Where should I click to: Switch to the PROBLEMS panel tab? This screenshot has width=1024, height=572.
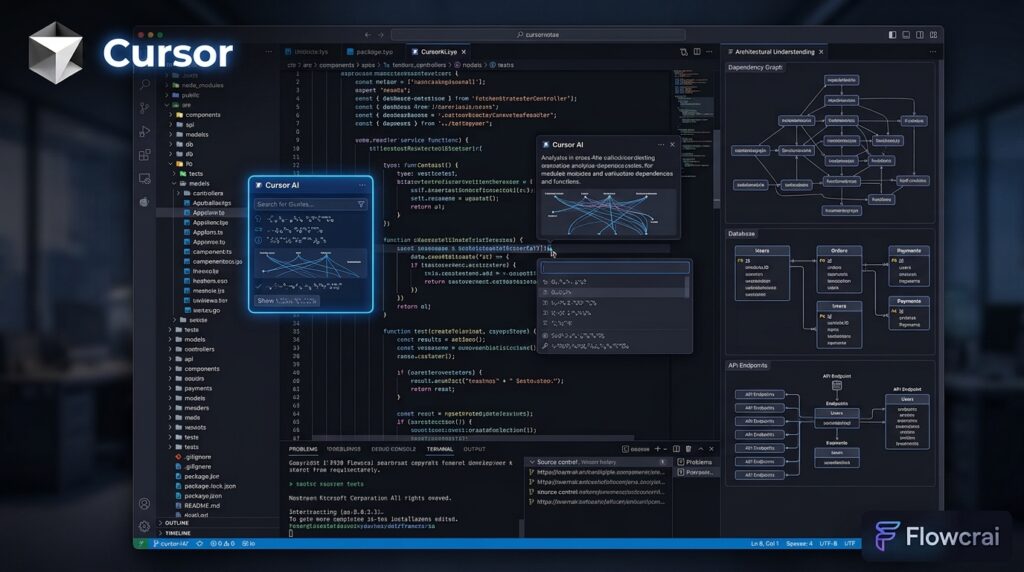pyautogui.click(x=303, y=449)
